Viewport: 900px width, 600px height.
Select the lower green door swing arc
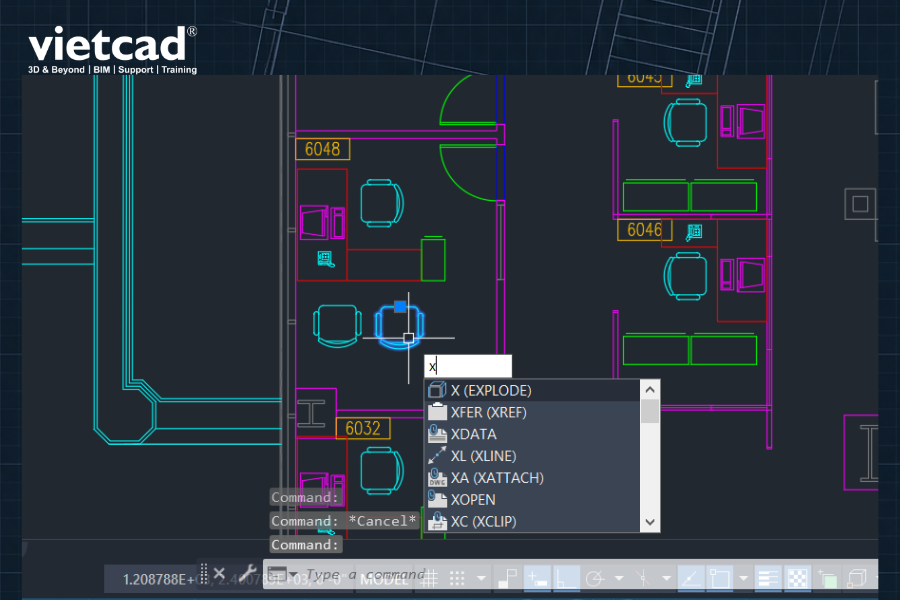(468, 172)
